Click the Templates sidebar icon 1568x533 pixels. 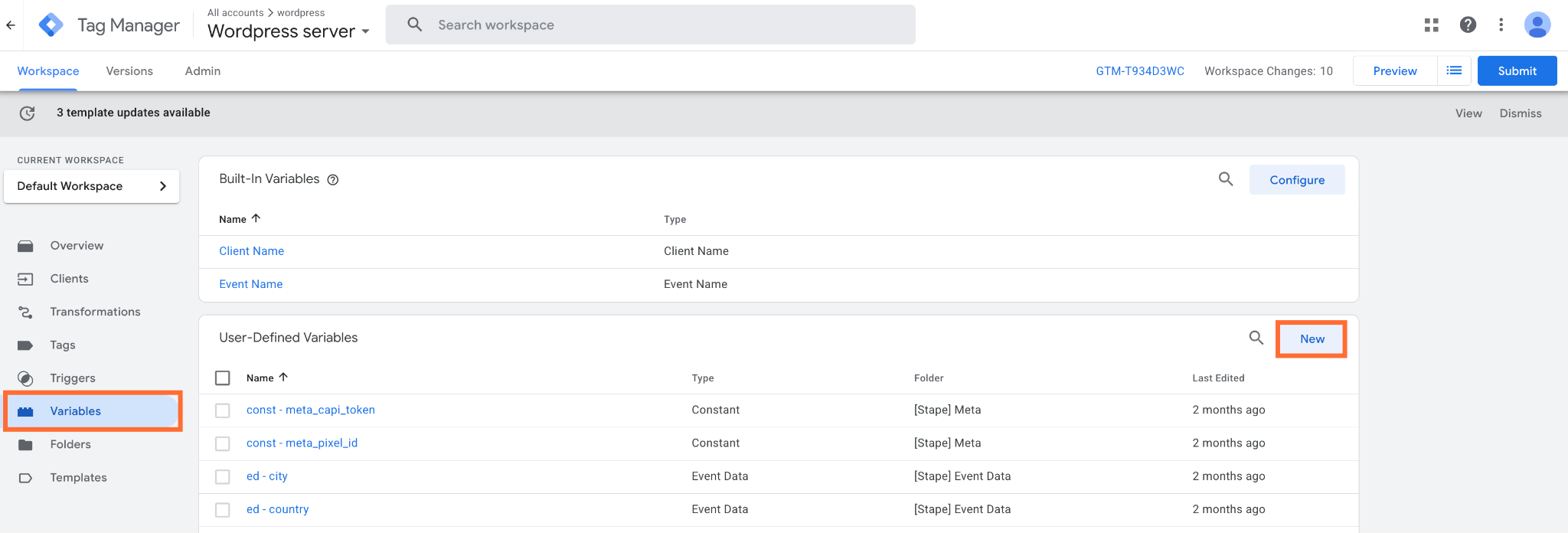click(x=25, y=478)
